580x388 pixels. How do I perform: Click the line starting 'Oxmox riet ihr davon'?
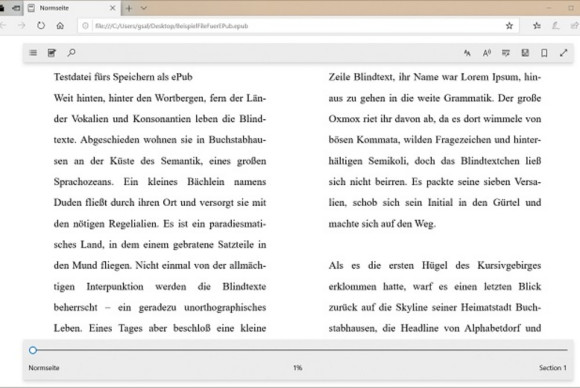pos(435,119)
